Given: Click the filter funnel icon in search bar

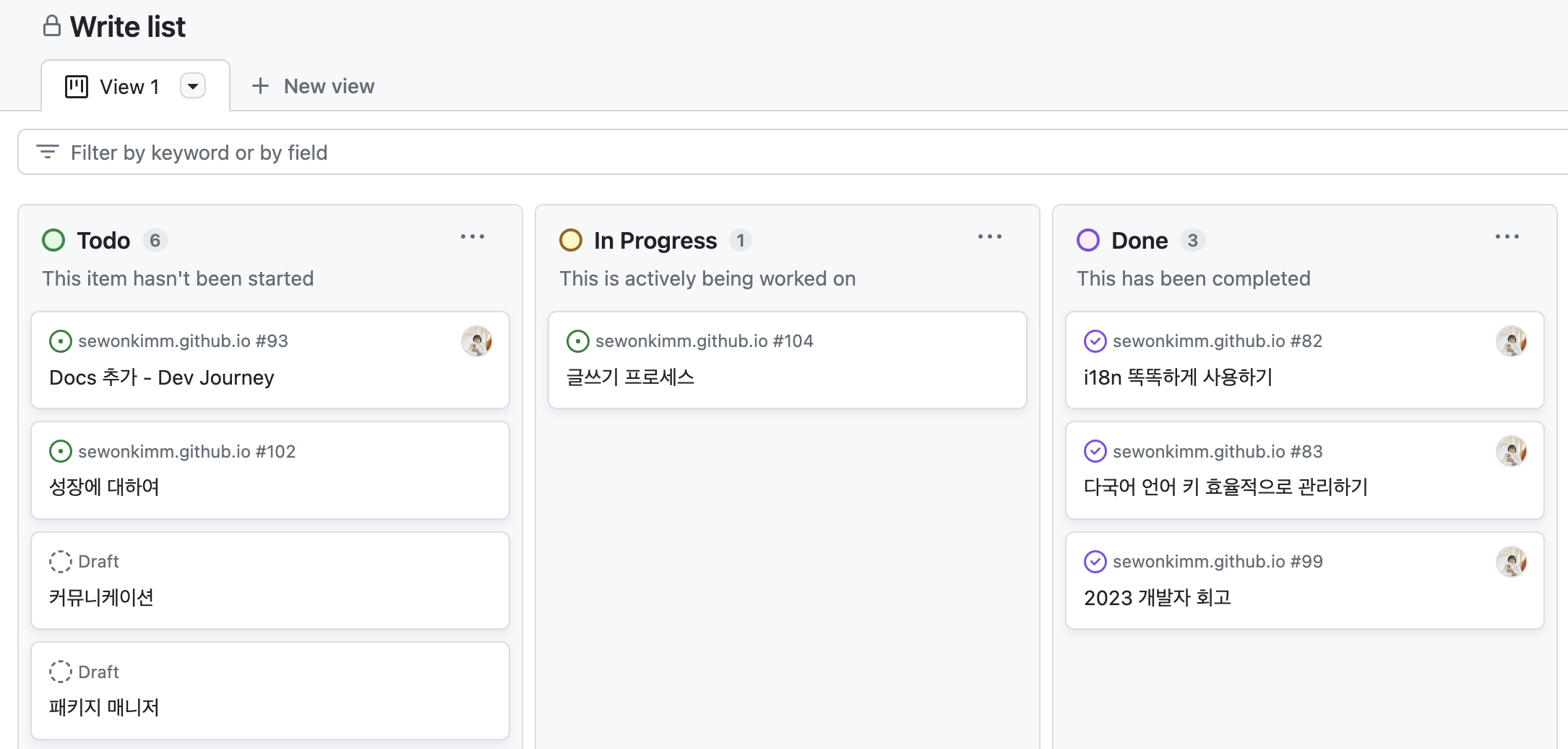Looking at the screenshot, I should [48, 152].
